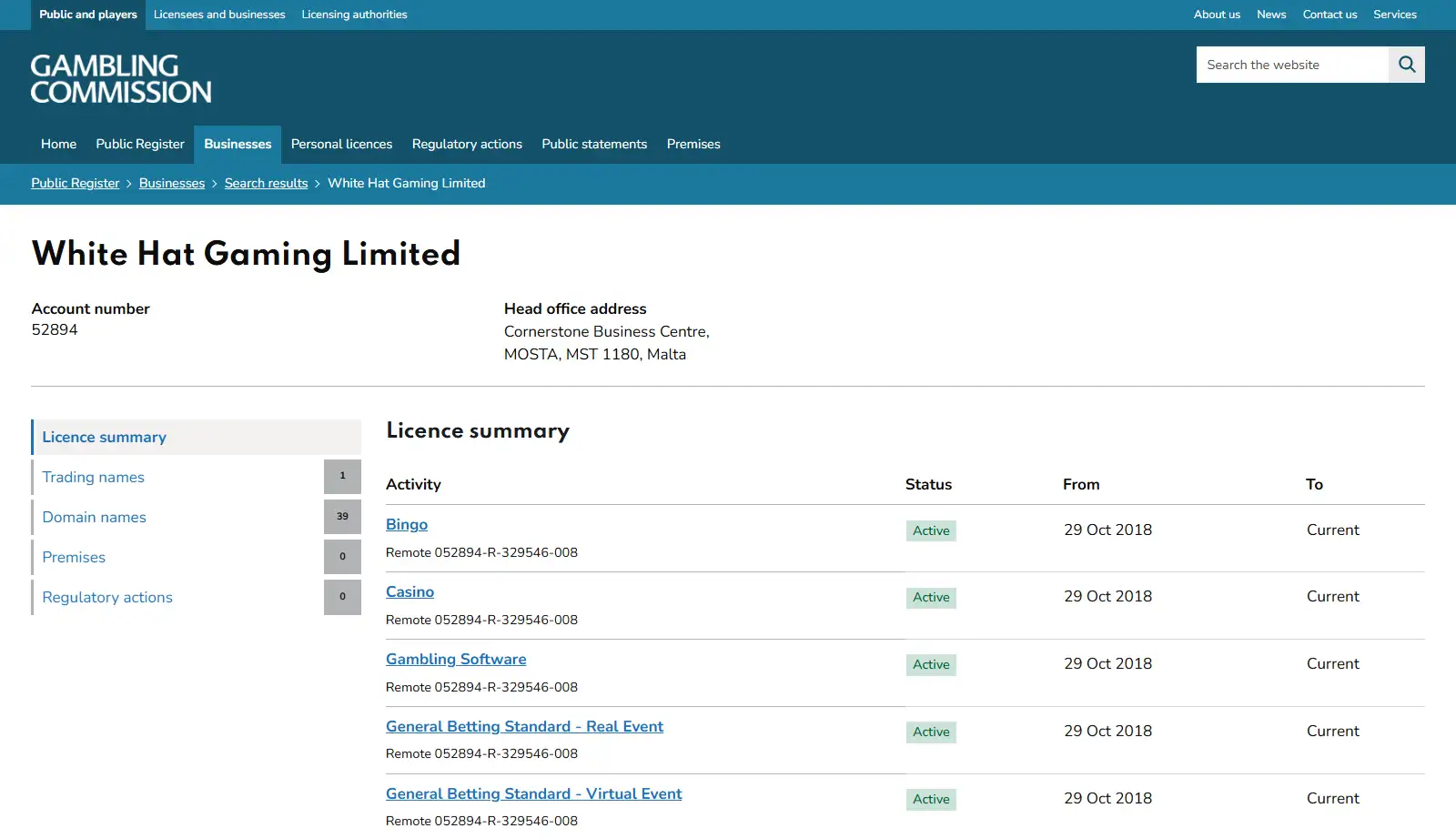1456x838 pixels.
Task: Open Public statements navigation item
Action: click(594, 144)
